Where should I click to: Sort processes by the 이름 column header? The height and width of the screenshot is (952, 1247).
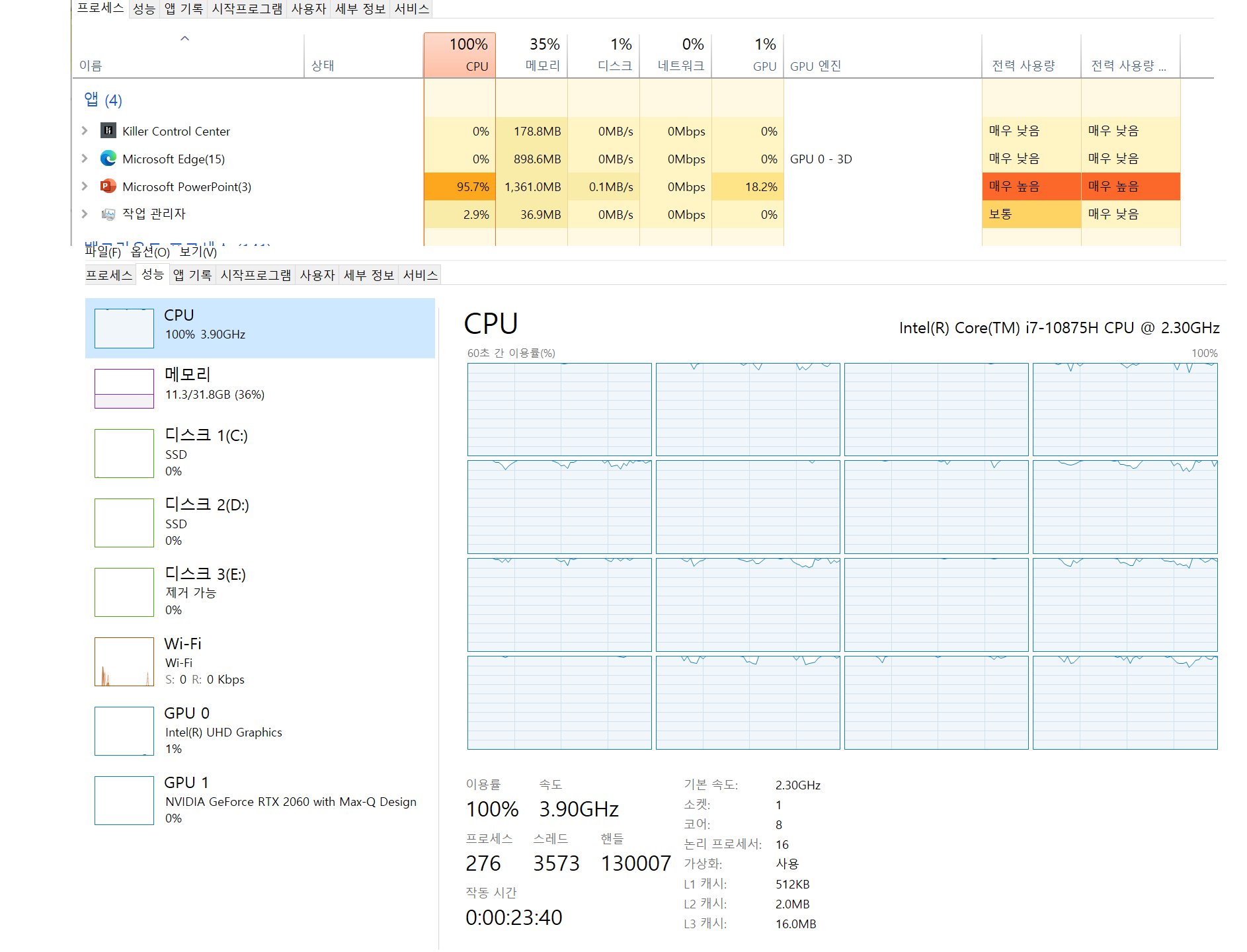point(188,56)
